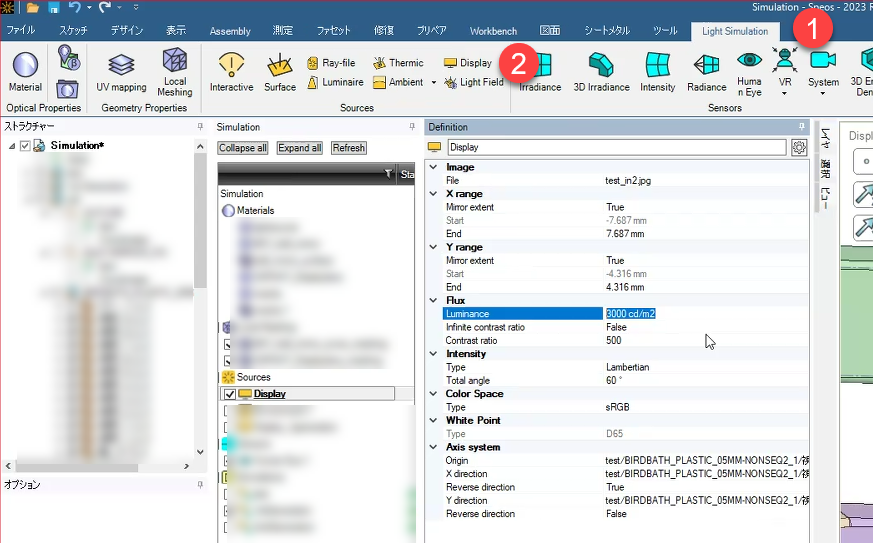
Task: Collapse the Intensity section
Action: pos(433,354)
